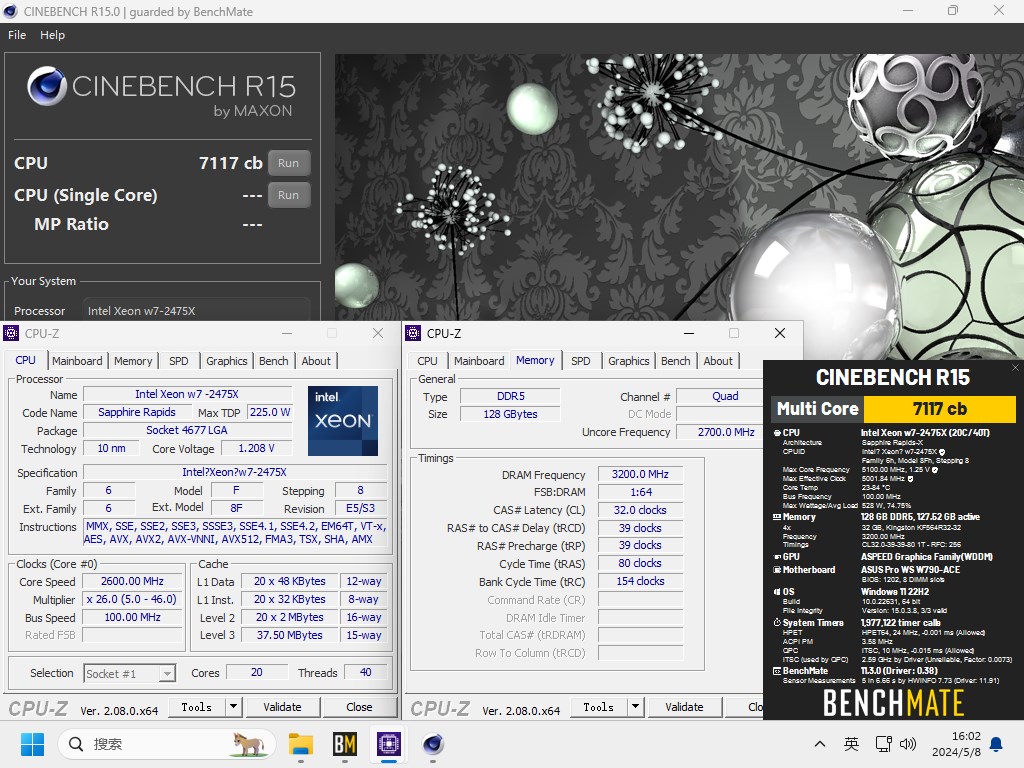The width and height of the screenshot is (1024, 768).
Task: Switch to CPU tab in the right CPU-Z window
Action: [x=427, y=360]
